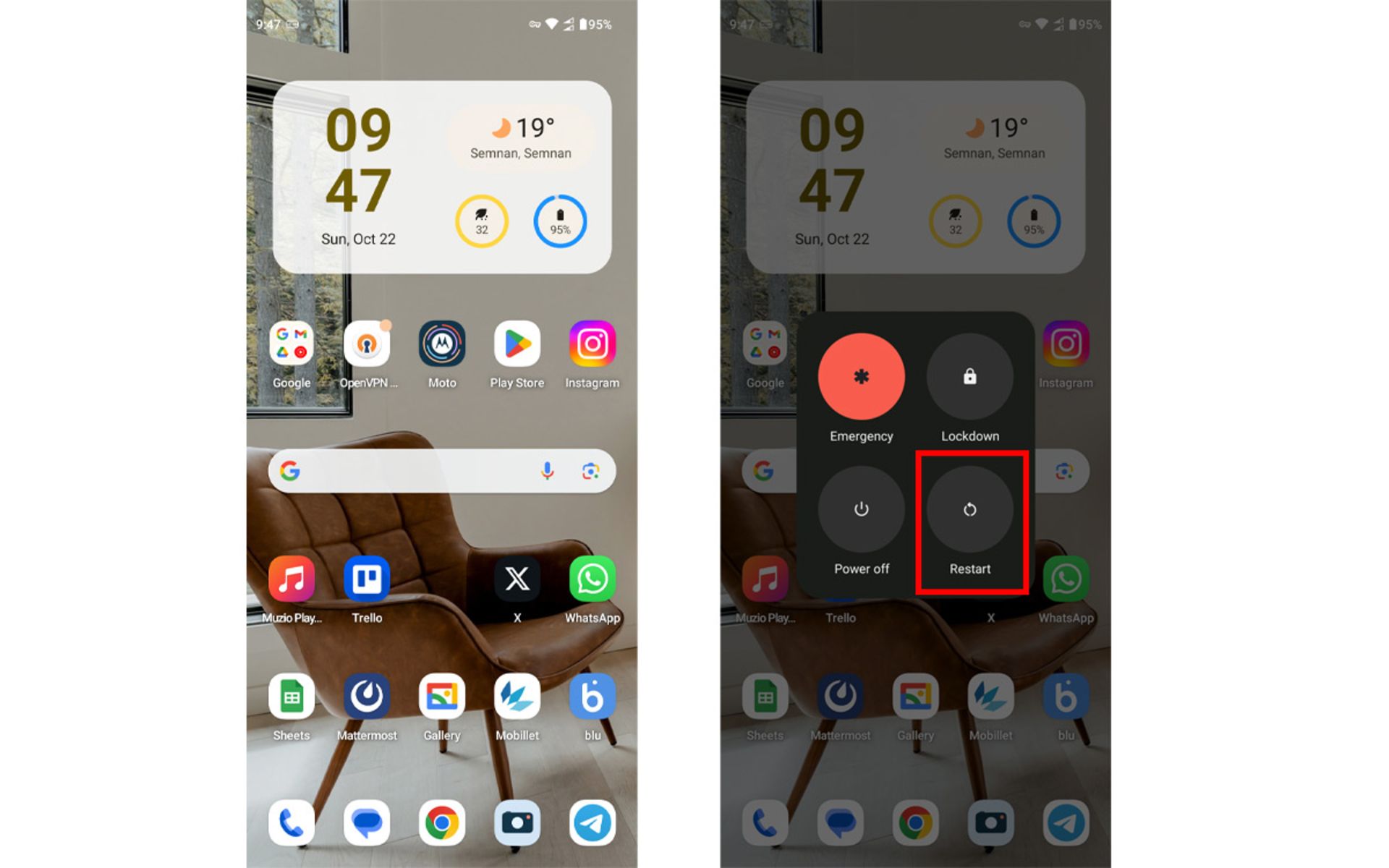Tap the Restart button in power menu

(x=967, y=509)
